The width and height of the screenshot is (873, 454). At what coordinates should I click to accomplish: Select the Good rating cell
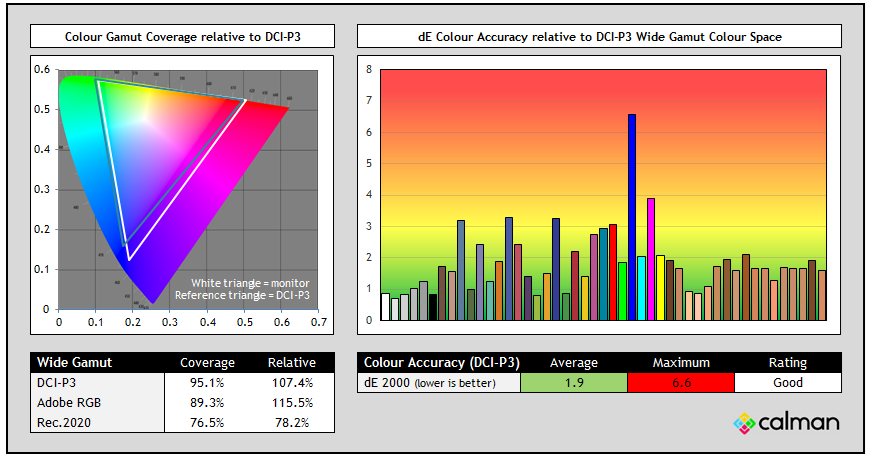[787, 382]
